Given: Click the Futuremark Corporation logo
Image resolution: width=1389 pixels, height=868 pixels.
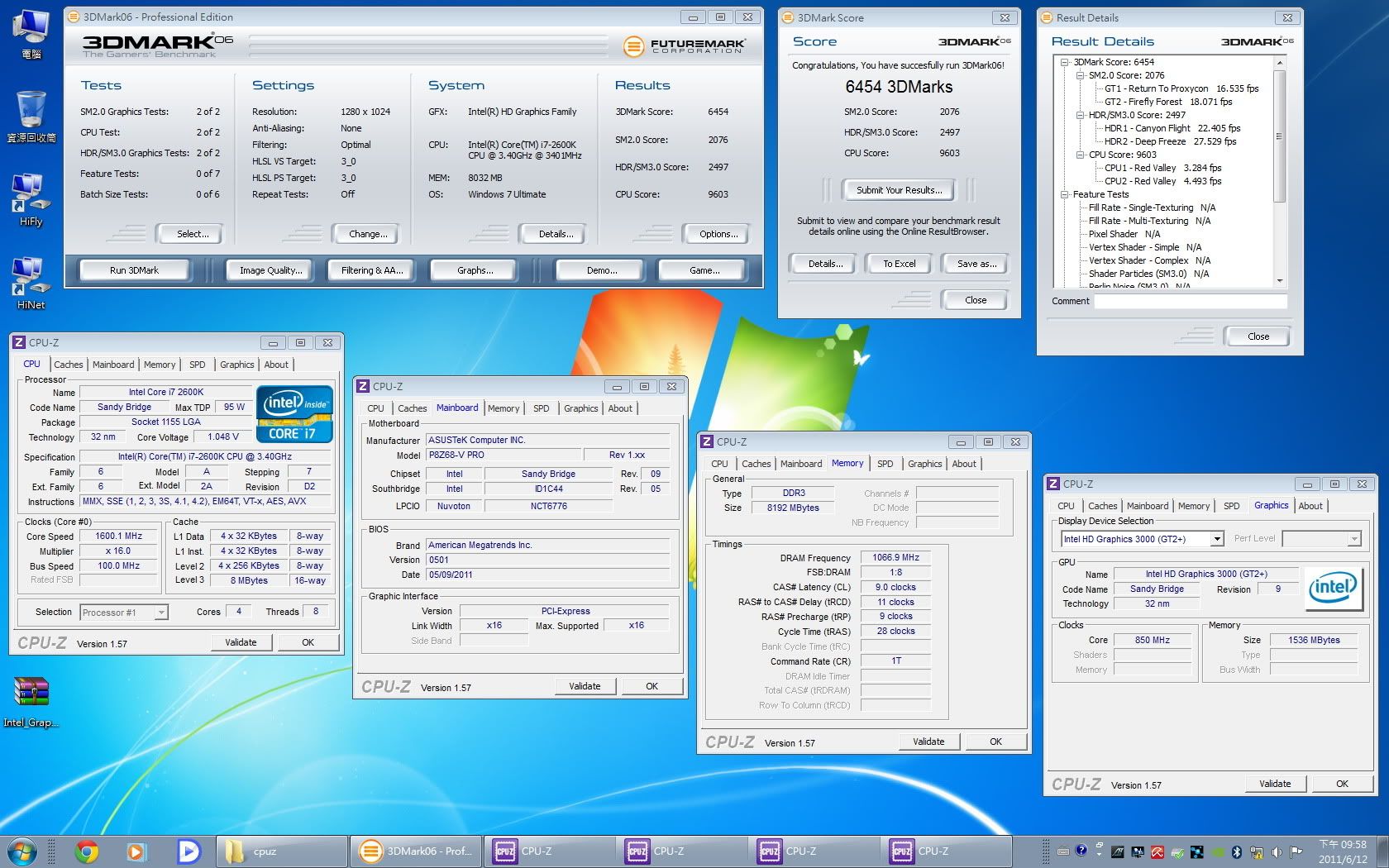Looking at the screenshot, I should click(685, 46).
